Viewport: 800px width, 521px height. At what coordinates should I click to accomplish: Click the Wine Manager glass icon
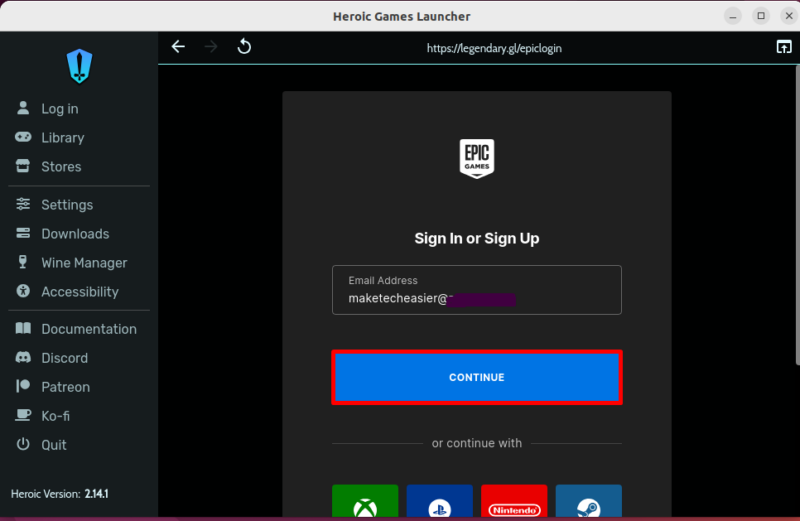23,262
